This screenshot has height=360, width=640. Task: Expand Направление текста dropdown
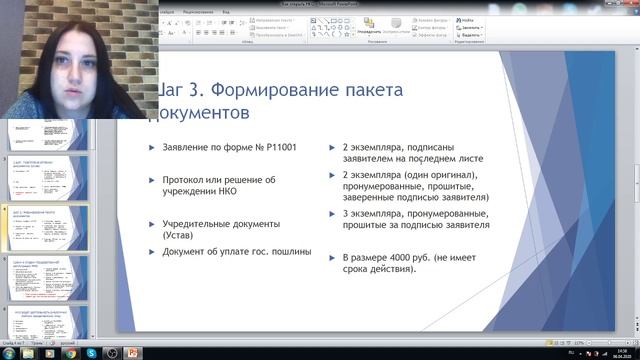click(272, 20)
